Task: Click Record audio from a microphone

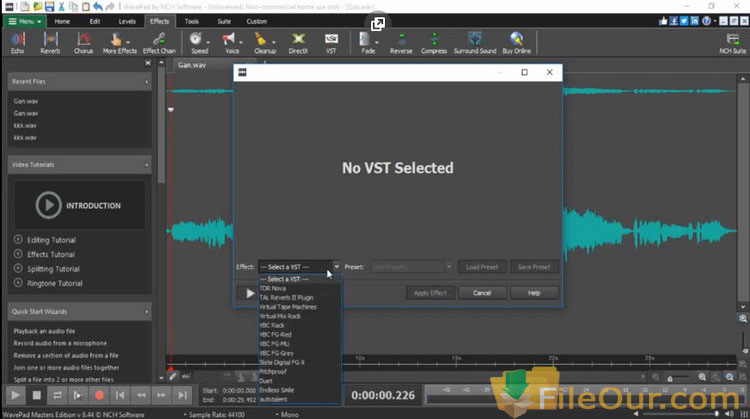Action: [60, 343]
